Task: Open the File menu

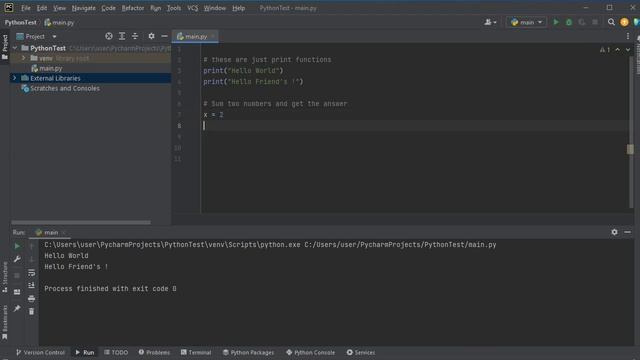Action: click(26, 8)
